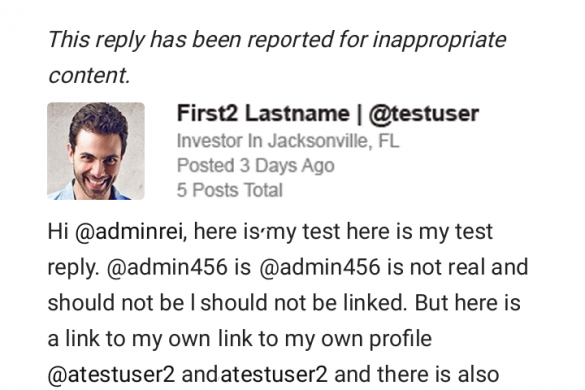Select the Investor In Jacksonville, FL line

click(288, 141)
